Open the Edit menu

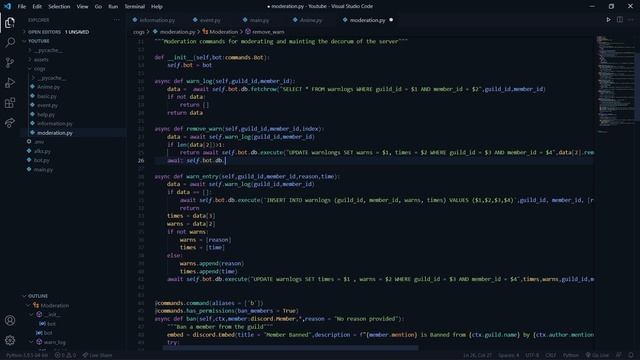click(37, 7)
